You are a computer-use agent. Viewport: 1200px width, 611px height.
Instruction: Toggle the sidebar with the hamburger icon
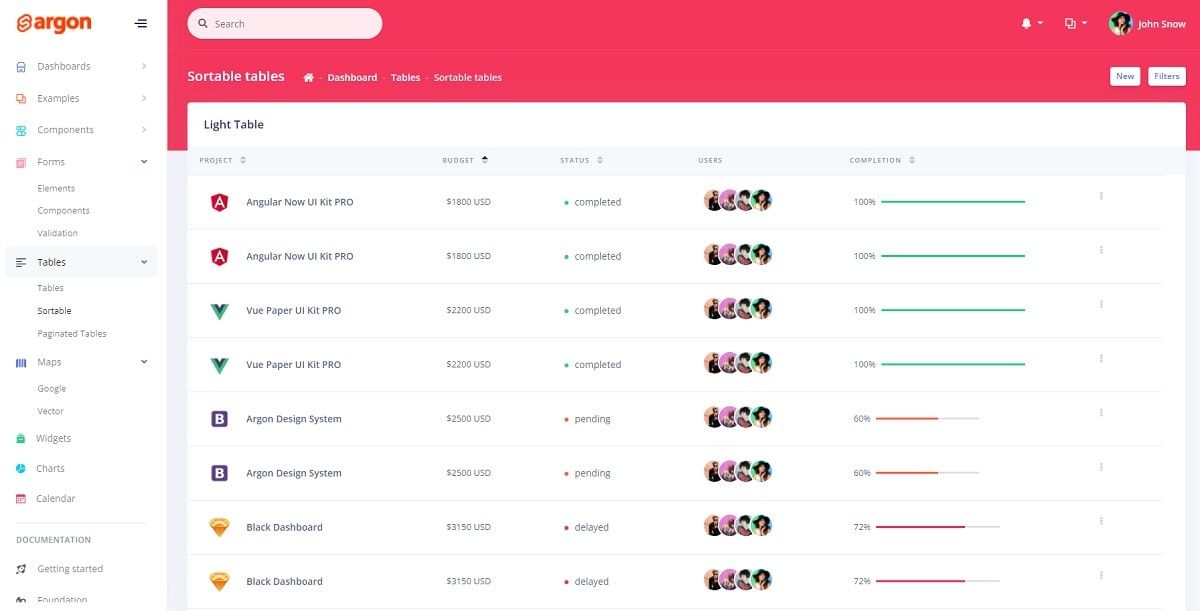pos(140,22)
